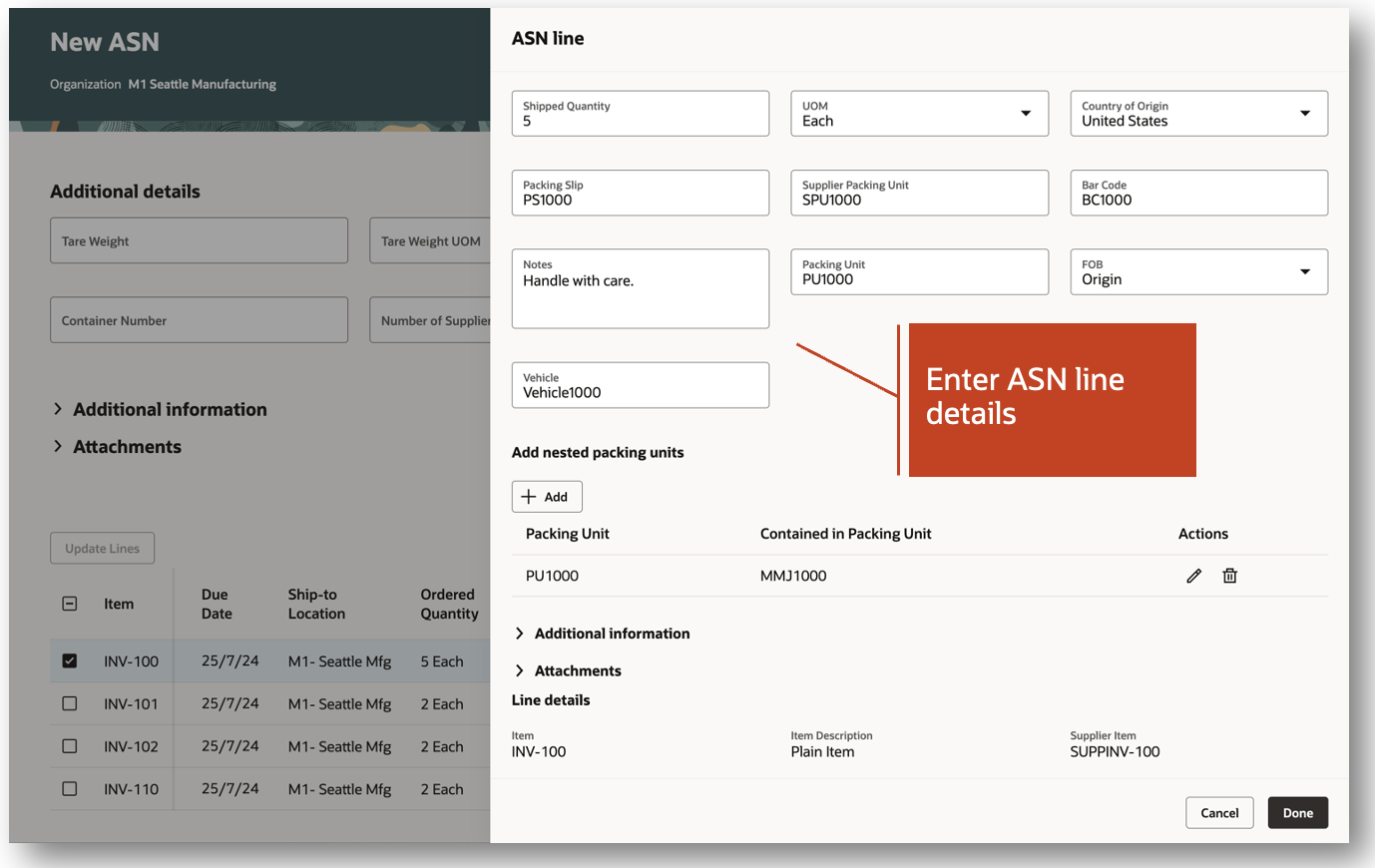This screenshot has height=868, width=1375.
Task: Click the 5 Each quantity cell
Action: point(442,661)
